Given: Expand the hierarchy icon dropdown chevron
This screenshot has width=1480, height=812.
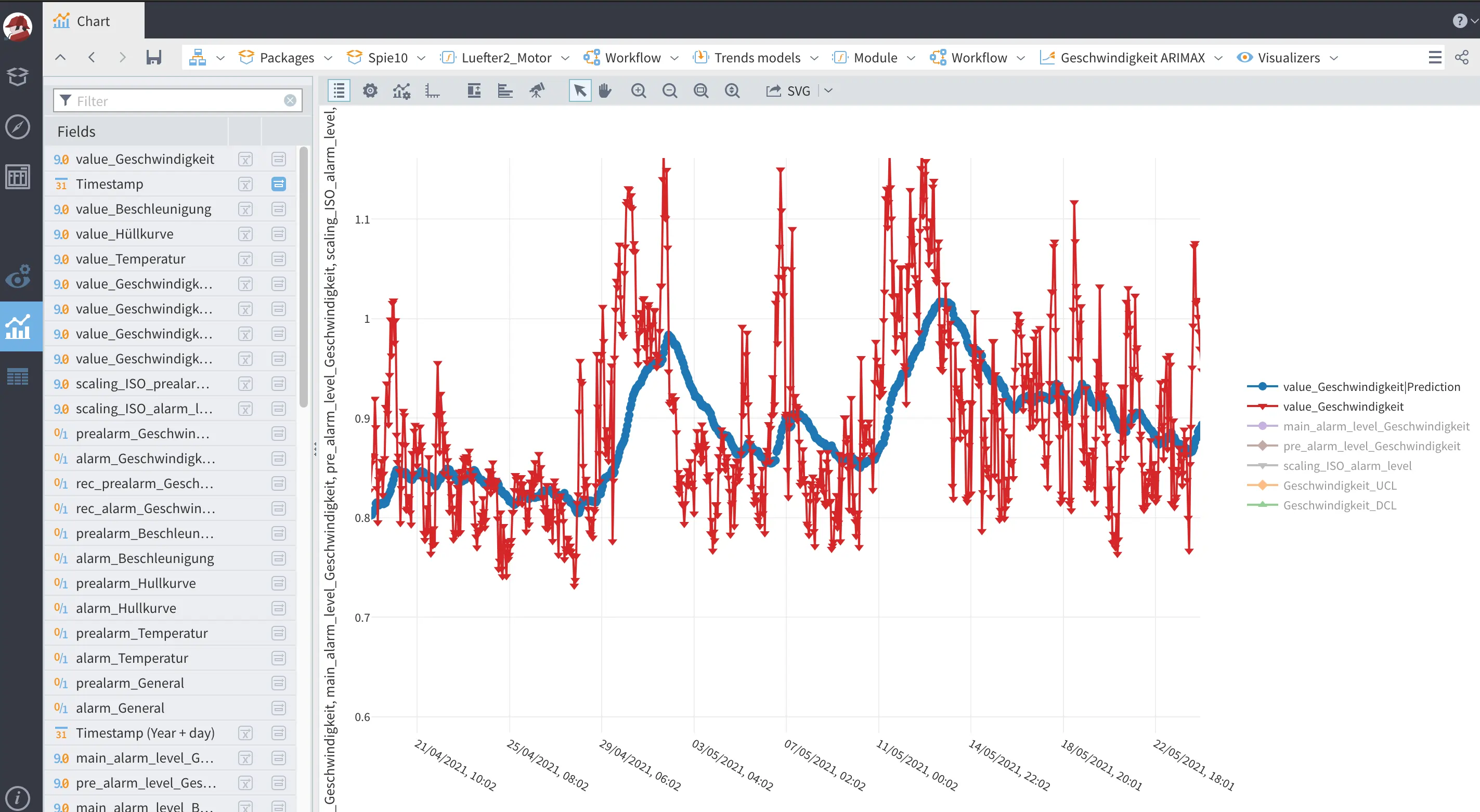Looking at the screenshot, I should pos(220,58).
